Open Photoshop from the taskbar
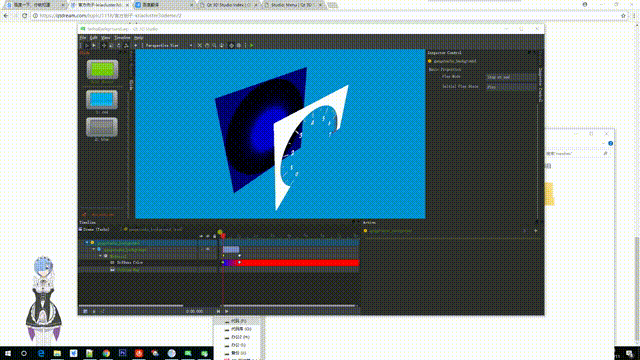This screenshot has width=640, height=360. click(122, 353)
